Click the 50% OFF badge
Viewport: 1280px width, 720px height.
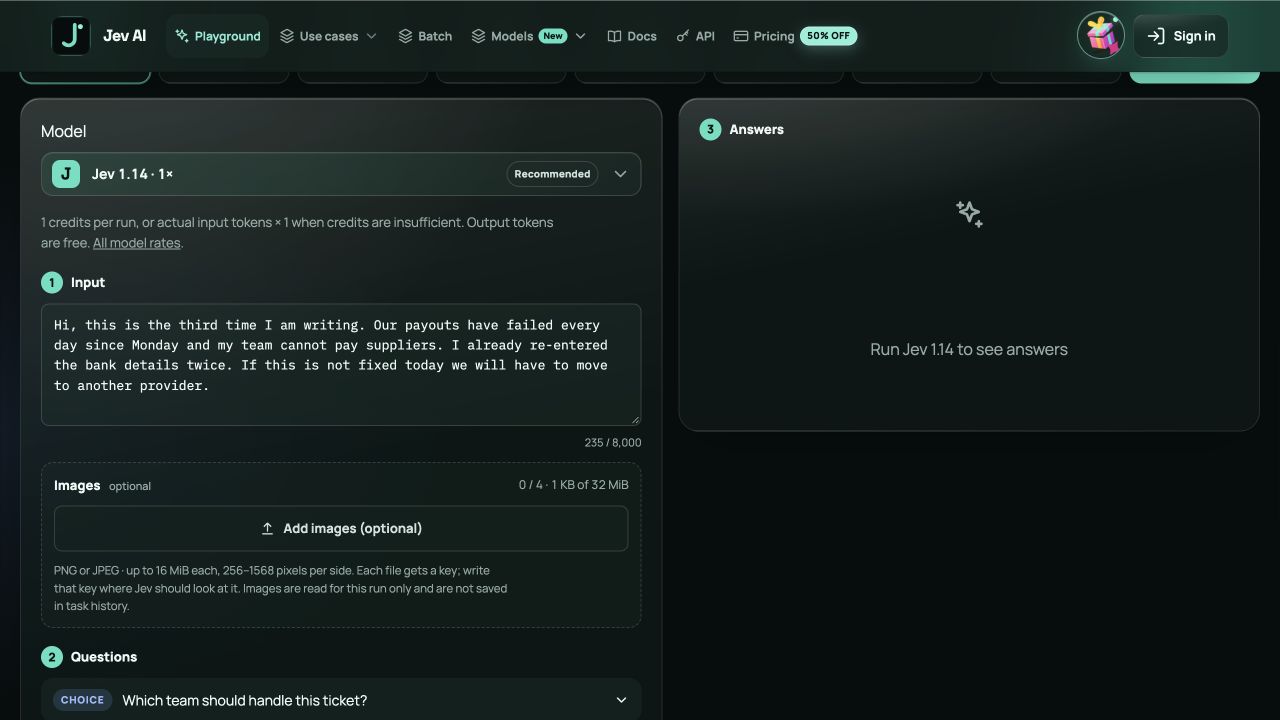pyautogui.click(x=828, y=36)
